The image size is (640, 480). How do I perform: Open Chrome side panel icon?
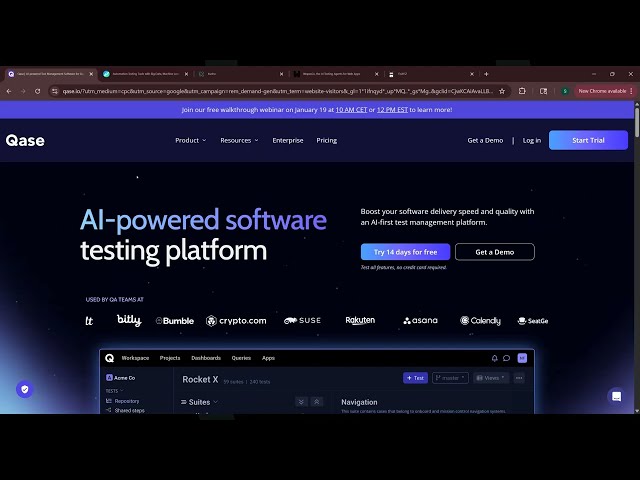(543, 91)
